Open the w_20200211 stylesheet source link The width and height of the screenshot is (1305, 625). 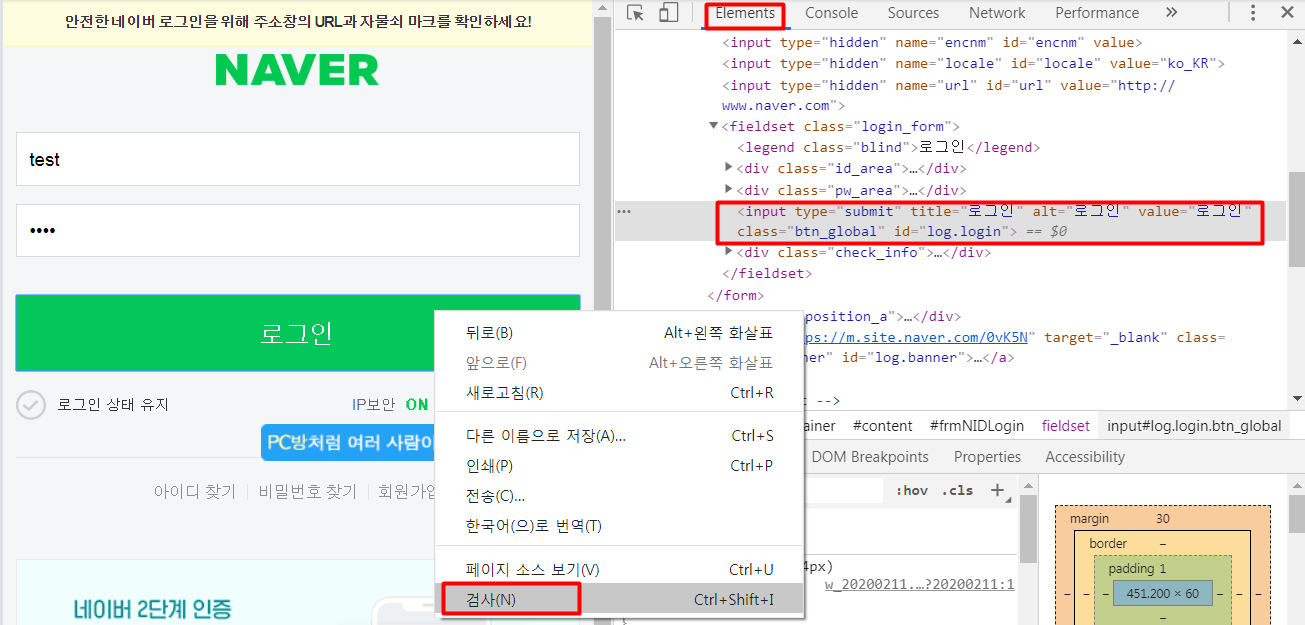919,585
